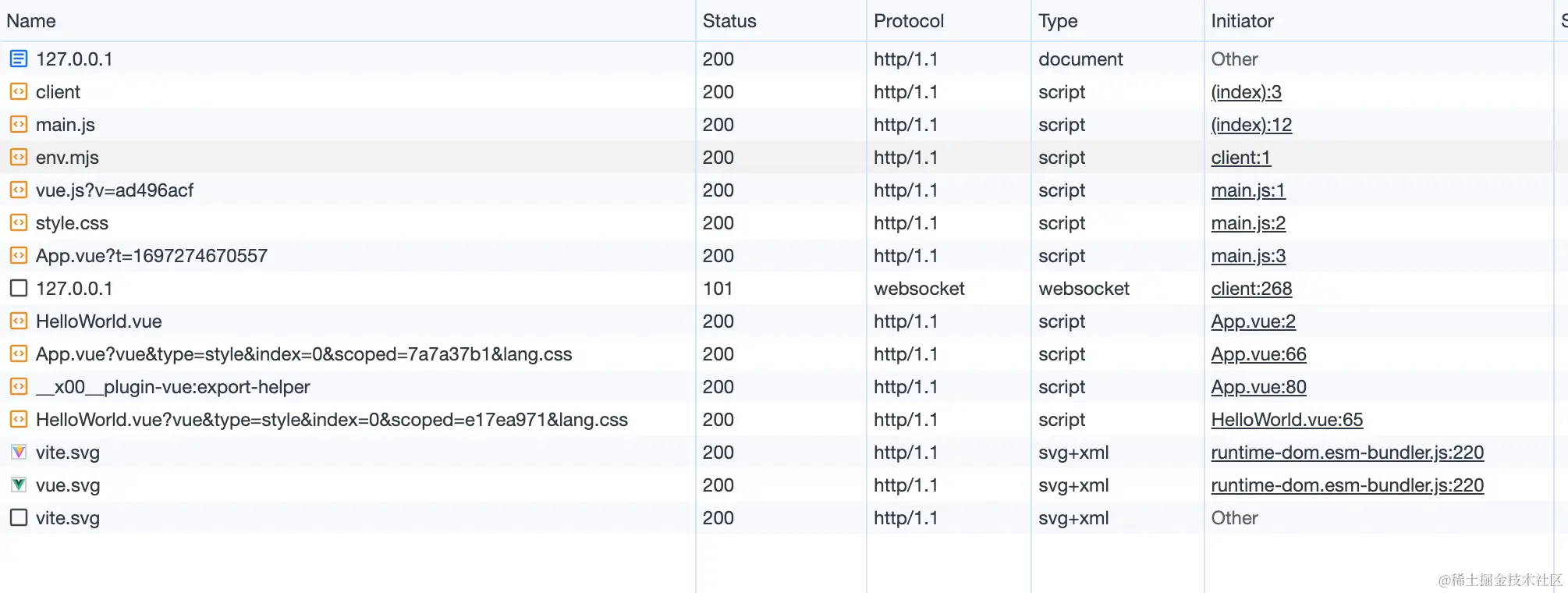
Task: Click the script icon next to style.css
Action: point(19,222)
